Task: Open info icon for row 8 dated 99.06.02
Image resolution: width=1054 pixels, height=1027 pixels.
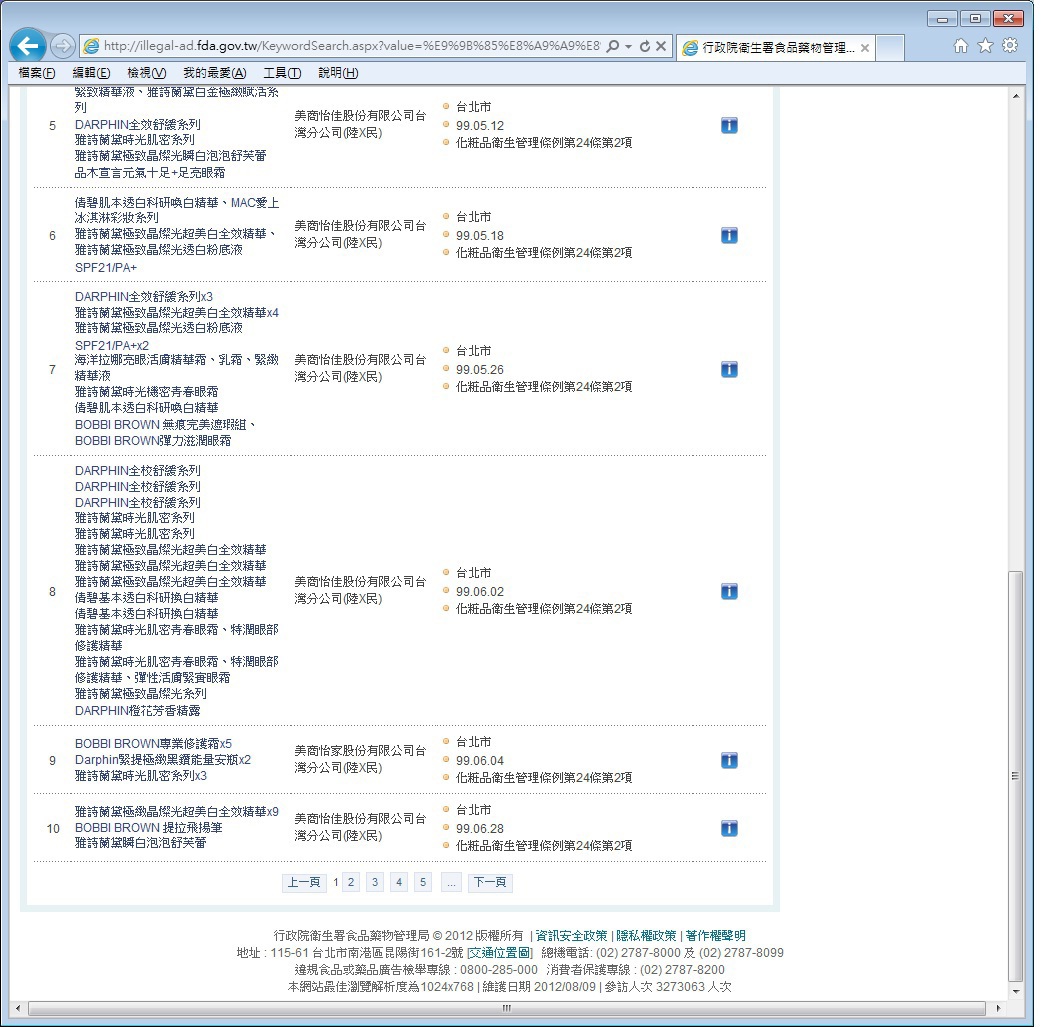Action: [x=729, y=591]
